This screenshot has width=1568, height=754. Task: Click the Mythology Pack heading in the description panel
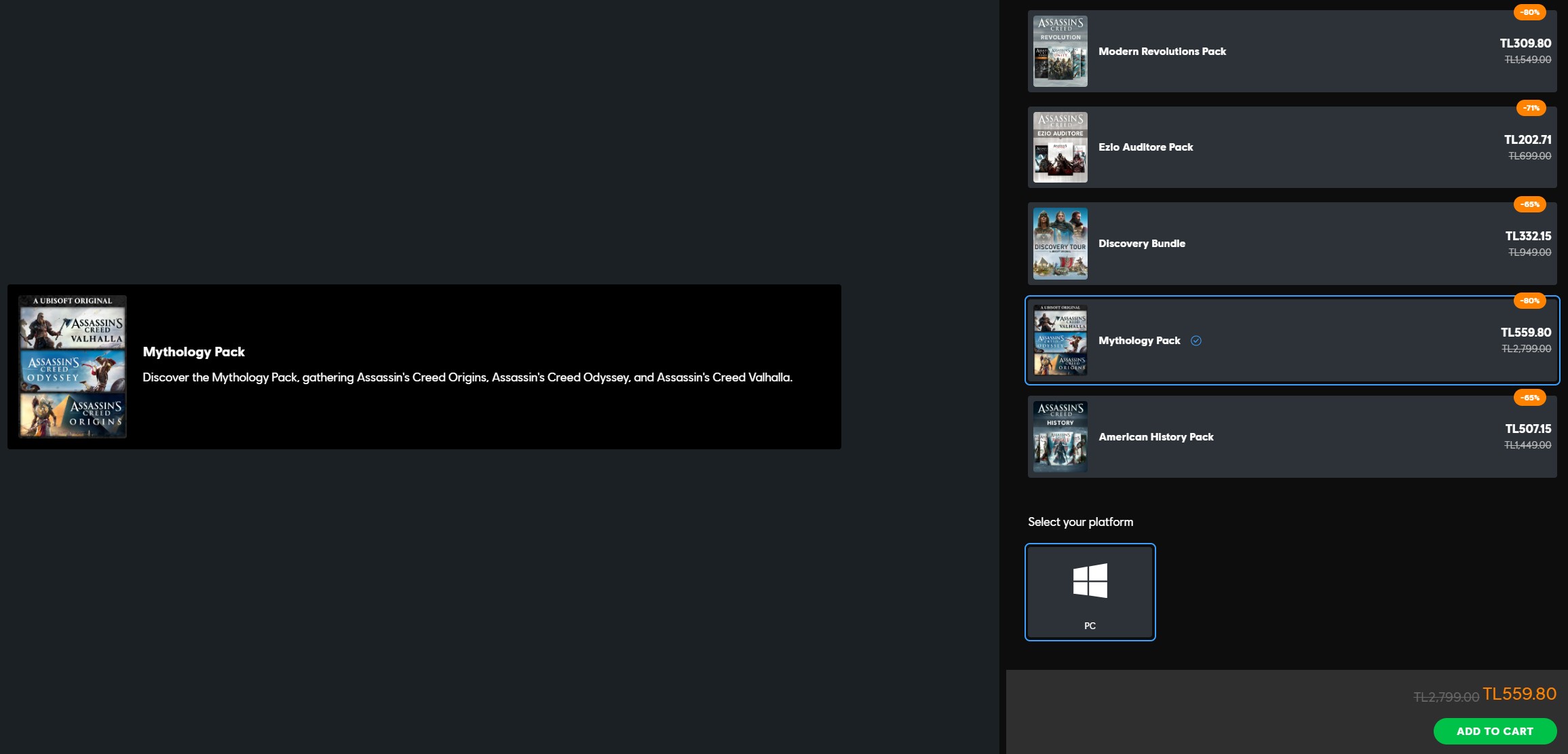coord(193,352)
